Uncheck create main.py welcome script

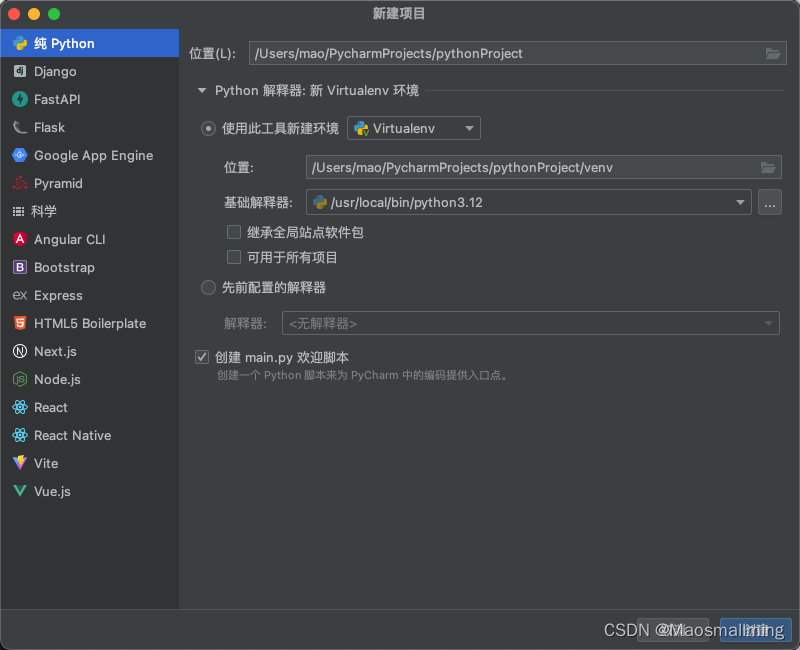pyautogui.click(x=202, y=357)
